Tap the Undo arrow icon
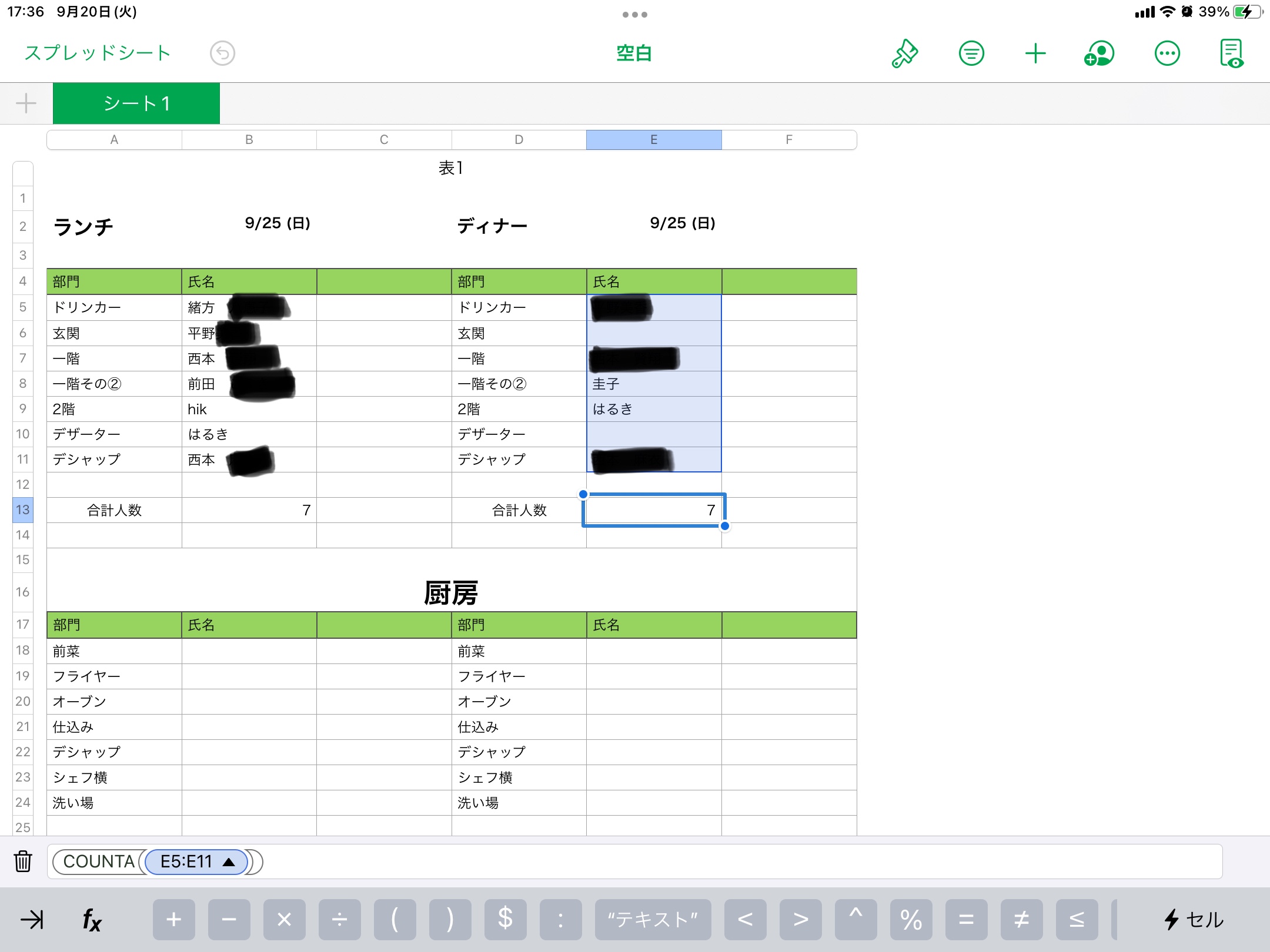 coord(222,53)
